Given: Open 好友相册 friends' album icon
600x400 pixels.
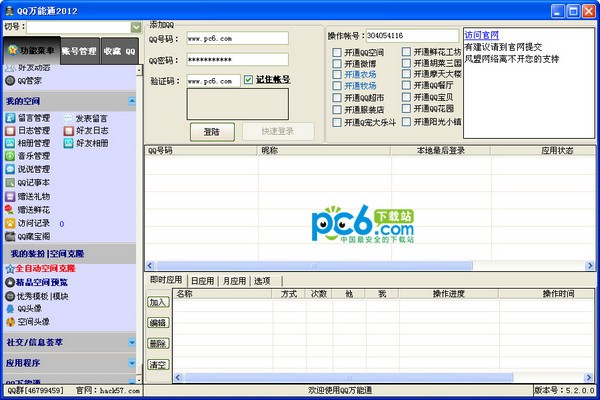Looking at the screenshot, I should pos(68,144).
